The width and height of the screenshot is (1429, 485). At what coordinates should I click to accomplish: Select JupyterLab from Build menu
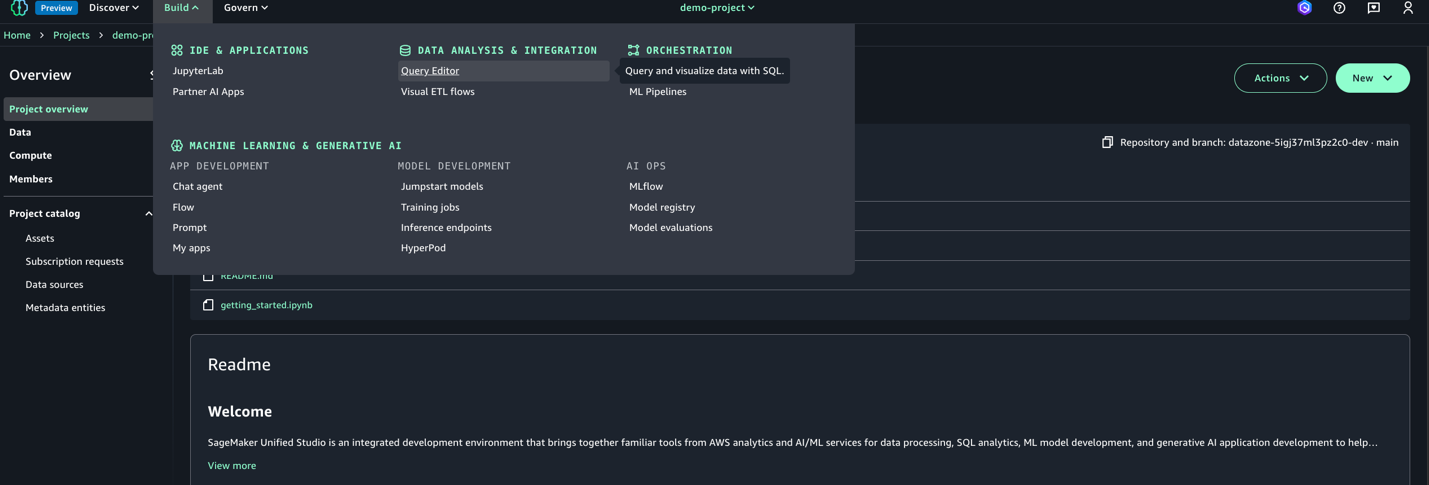[x=198, y=71]
